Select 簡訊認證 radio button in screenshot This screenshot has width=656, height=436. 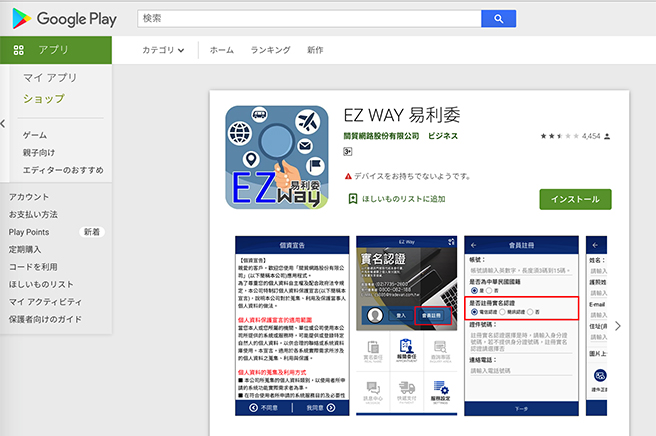502,312
